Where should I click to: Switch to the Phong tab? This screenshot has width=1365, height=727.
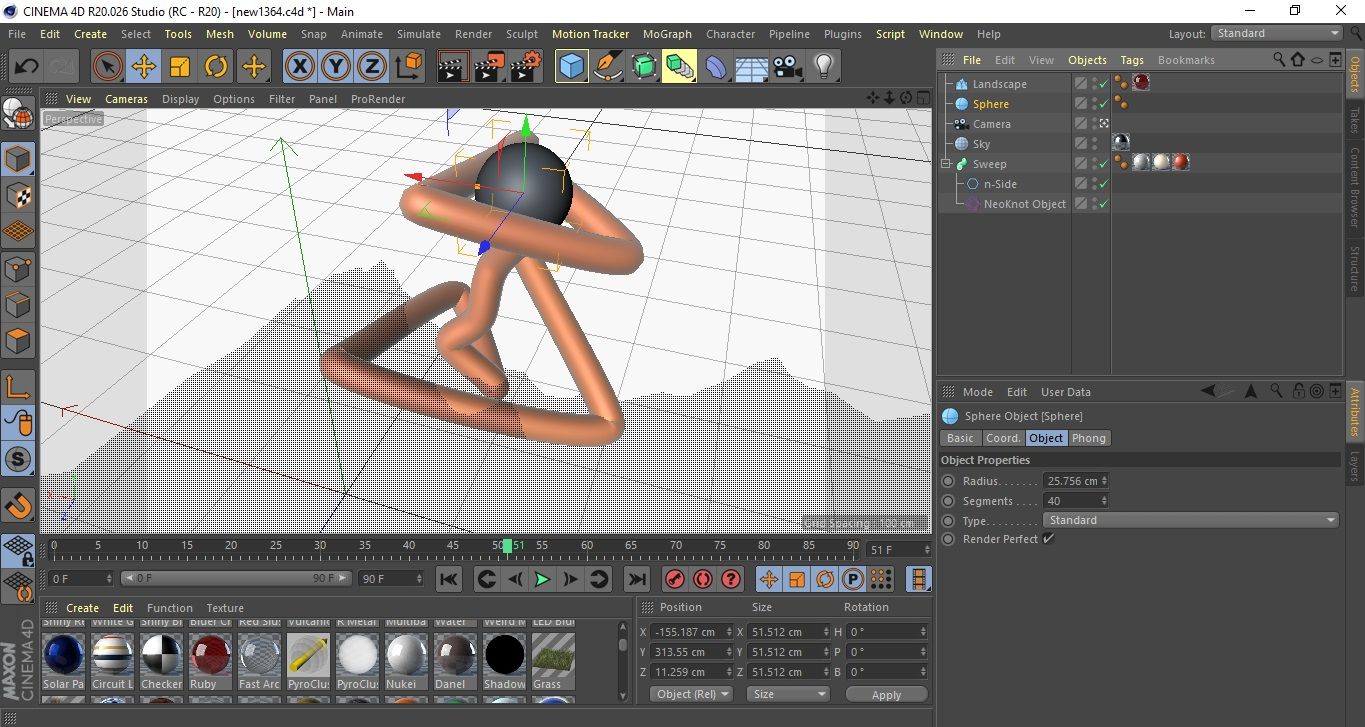(x=1089, y=438)
